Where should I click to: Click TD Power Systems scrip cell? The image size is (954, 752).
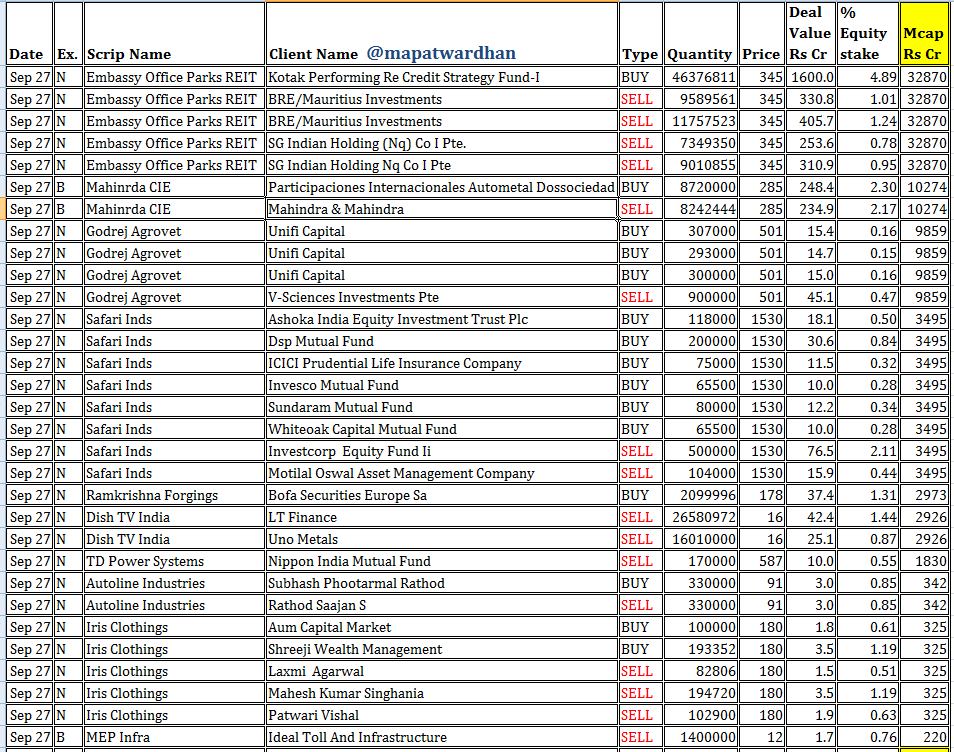click(x=175, y=561)
